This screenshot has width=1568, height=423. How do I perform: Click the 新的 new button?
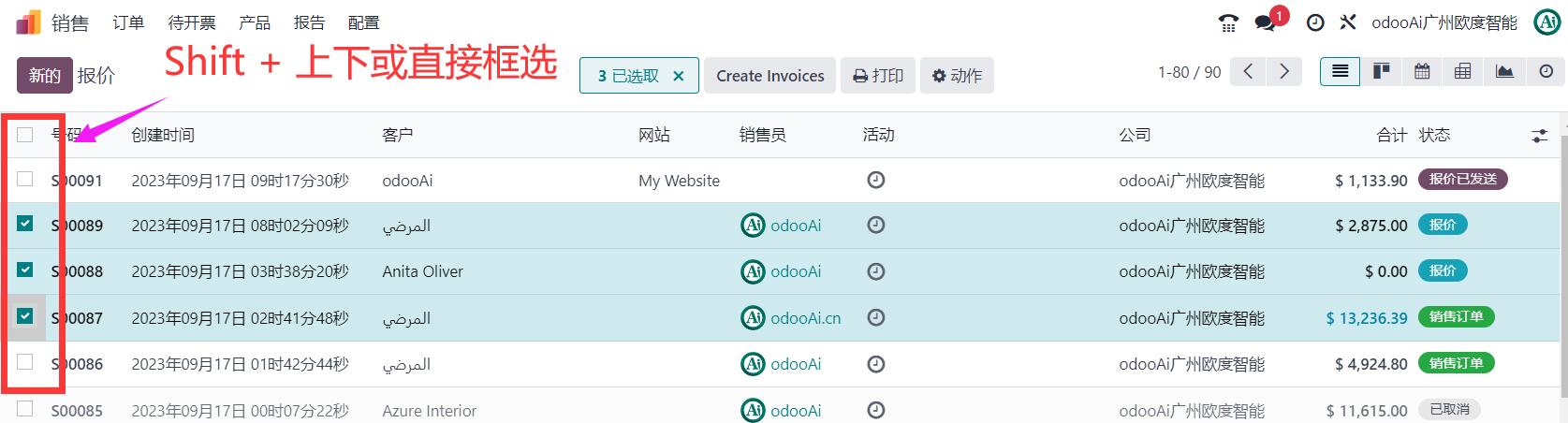pyautogui.click(x=44, y=75)
